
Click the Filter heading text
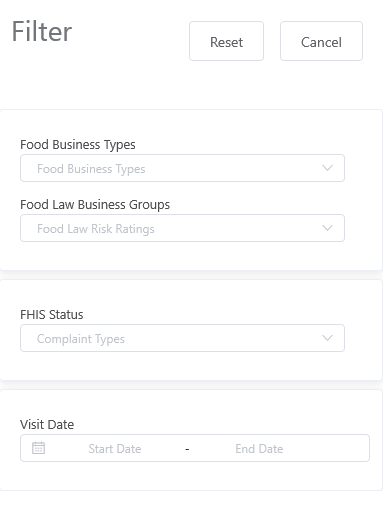click(42, 32)
